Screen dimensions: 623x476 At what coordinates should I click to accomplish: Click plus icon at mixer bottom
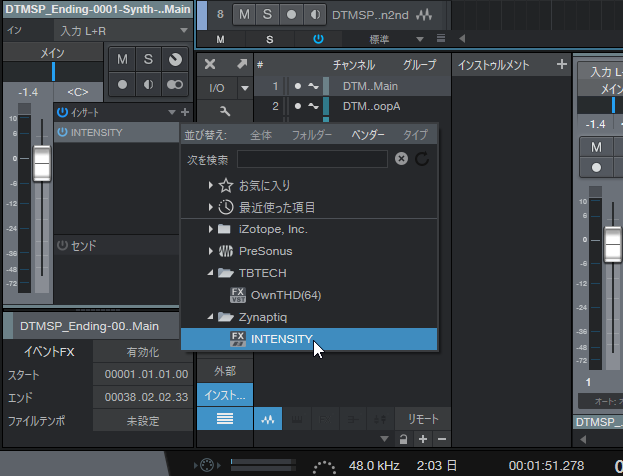[423, 439]
